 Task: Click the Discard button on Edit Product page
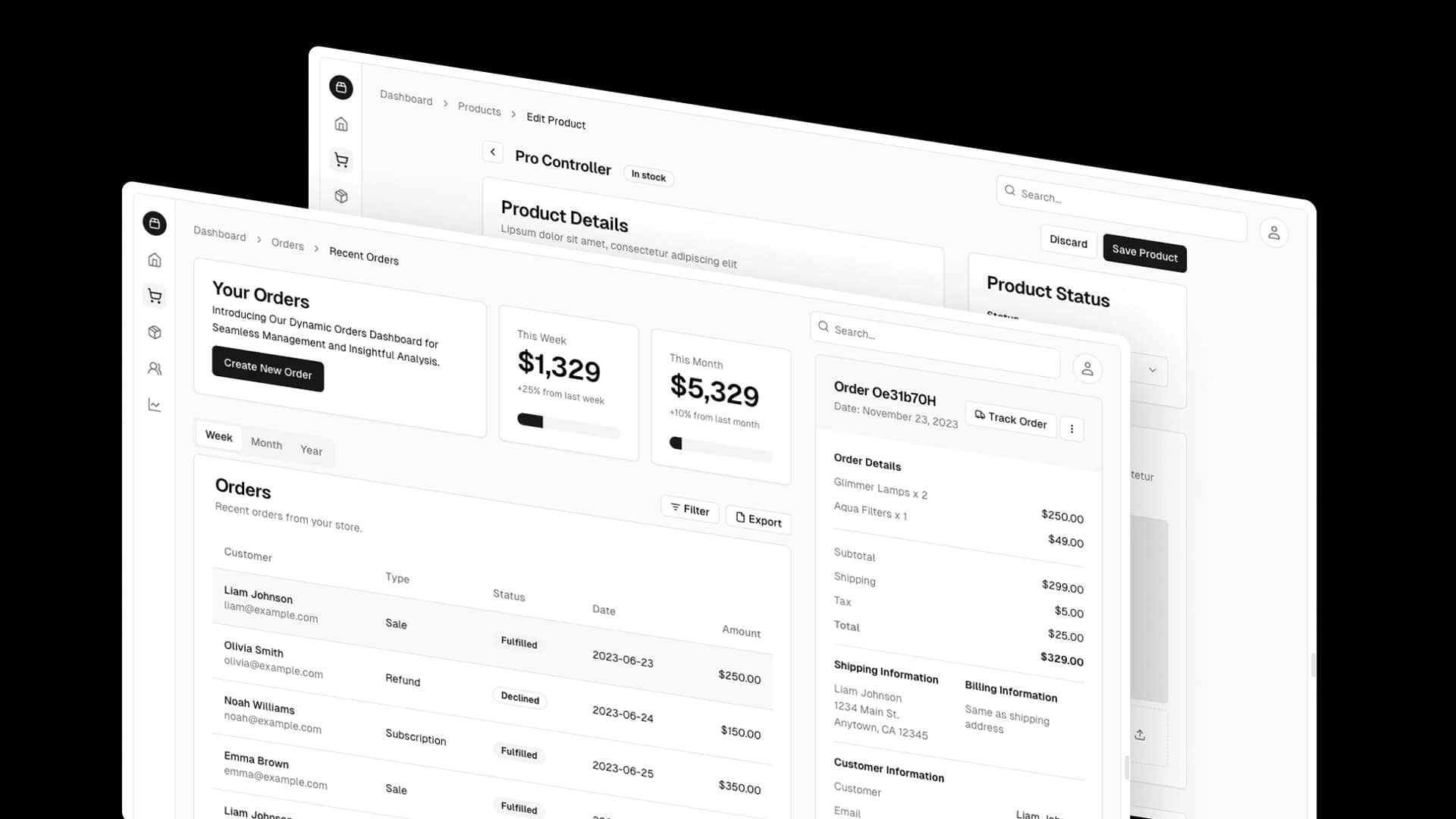(1069, 240)
